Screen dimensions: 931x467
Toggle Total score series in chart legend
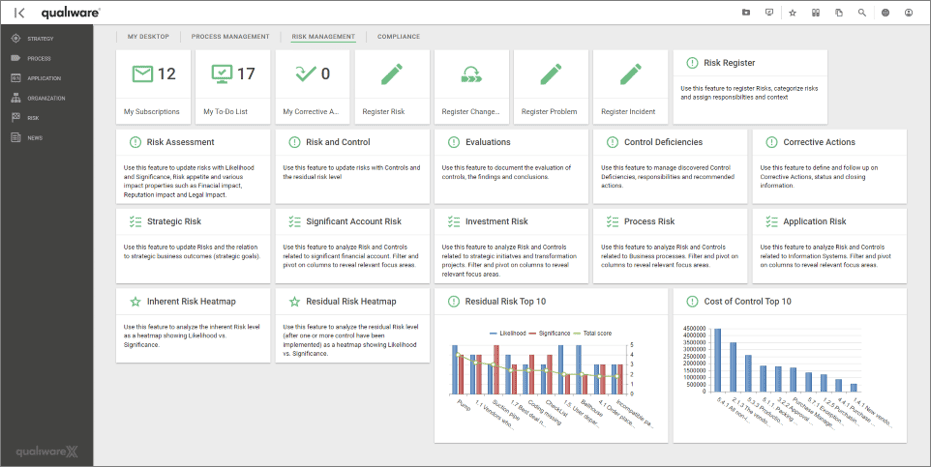[592, 333]
